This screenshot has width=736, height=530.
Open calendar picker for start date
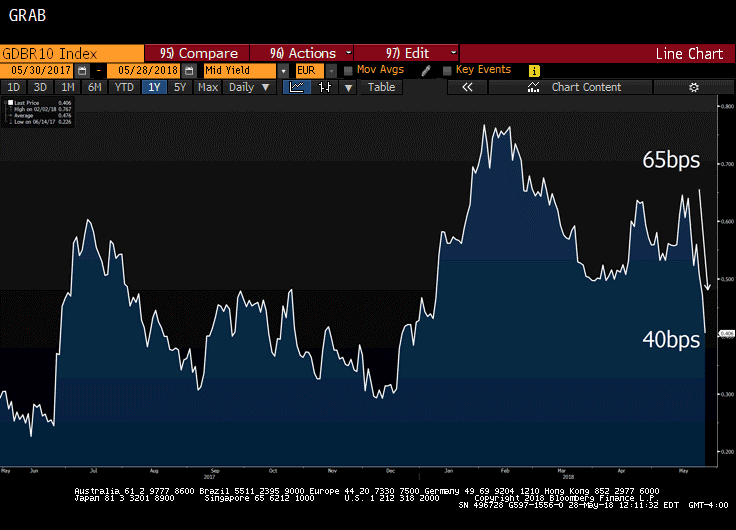(82, 71)
